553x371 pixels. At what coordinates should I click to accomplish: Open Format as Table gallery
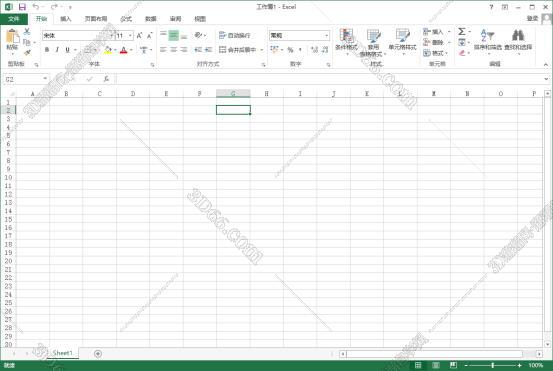(x=373, y=43)
